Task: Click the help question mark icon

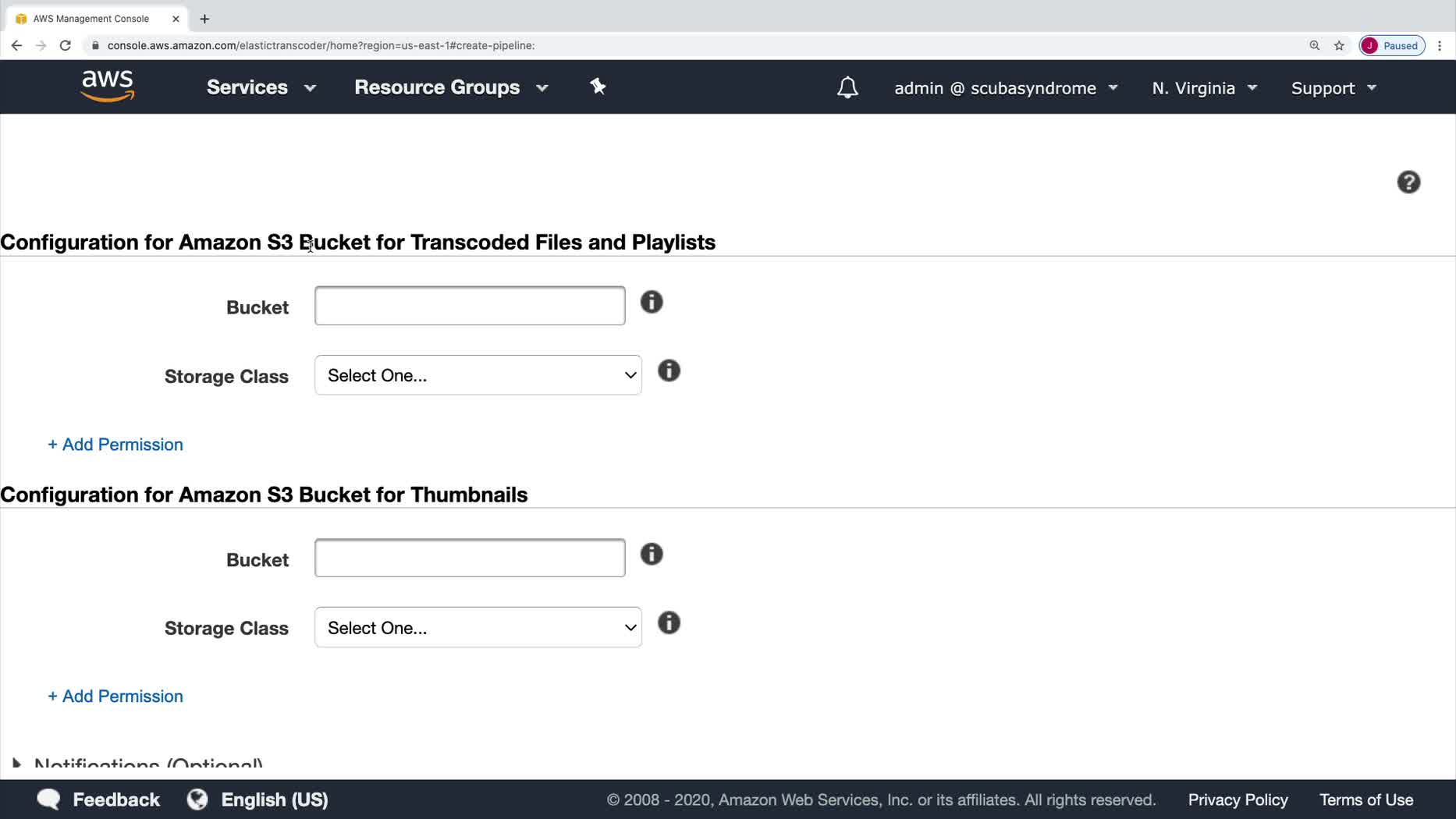Action: pos(1408,182)
